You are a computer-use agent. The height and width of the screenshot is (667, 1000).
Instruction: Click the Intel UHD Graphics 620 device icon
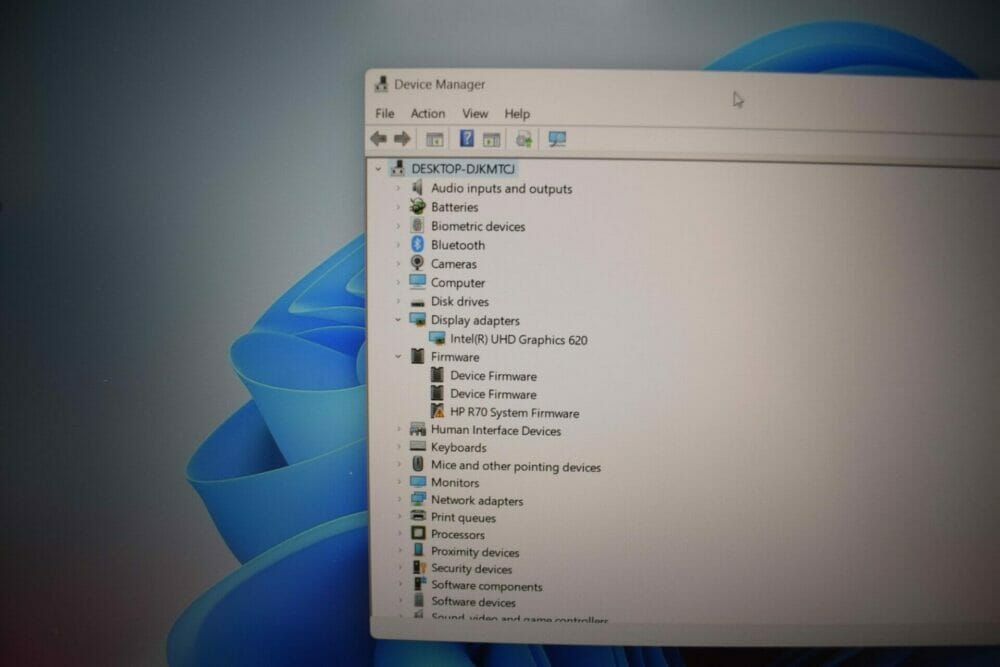pyautogui.click(x=437, y=339)
